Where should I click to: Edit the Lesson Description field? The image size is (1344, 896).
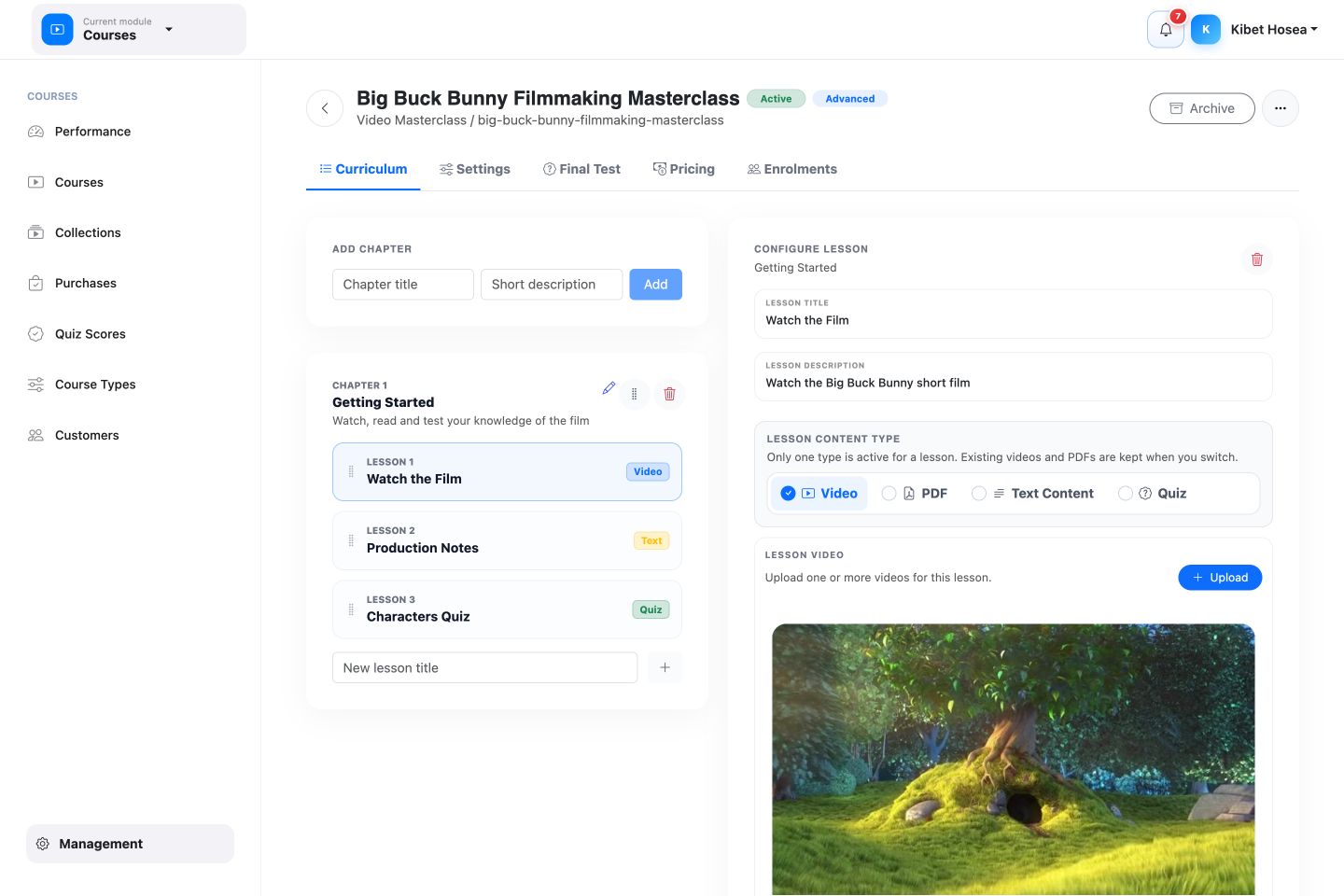(x=1014, y=376)
